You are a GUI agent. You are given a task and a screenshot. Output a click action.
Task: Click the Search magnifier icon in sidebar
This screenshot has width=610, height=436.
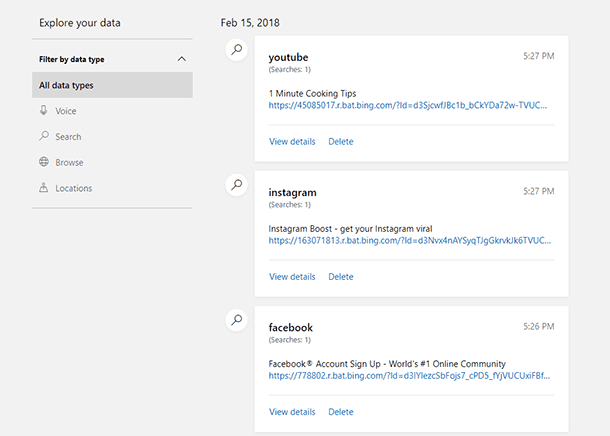click(44, 136)
